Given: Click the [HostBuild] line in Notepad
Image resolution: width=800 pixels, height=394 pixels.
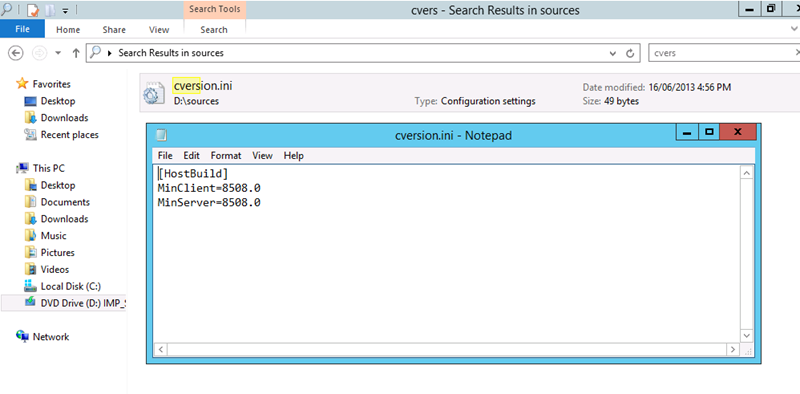Looking at the screenshot, I should pos(193,173).
